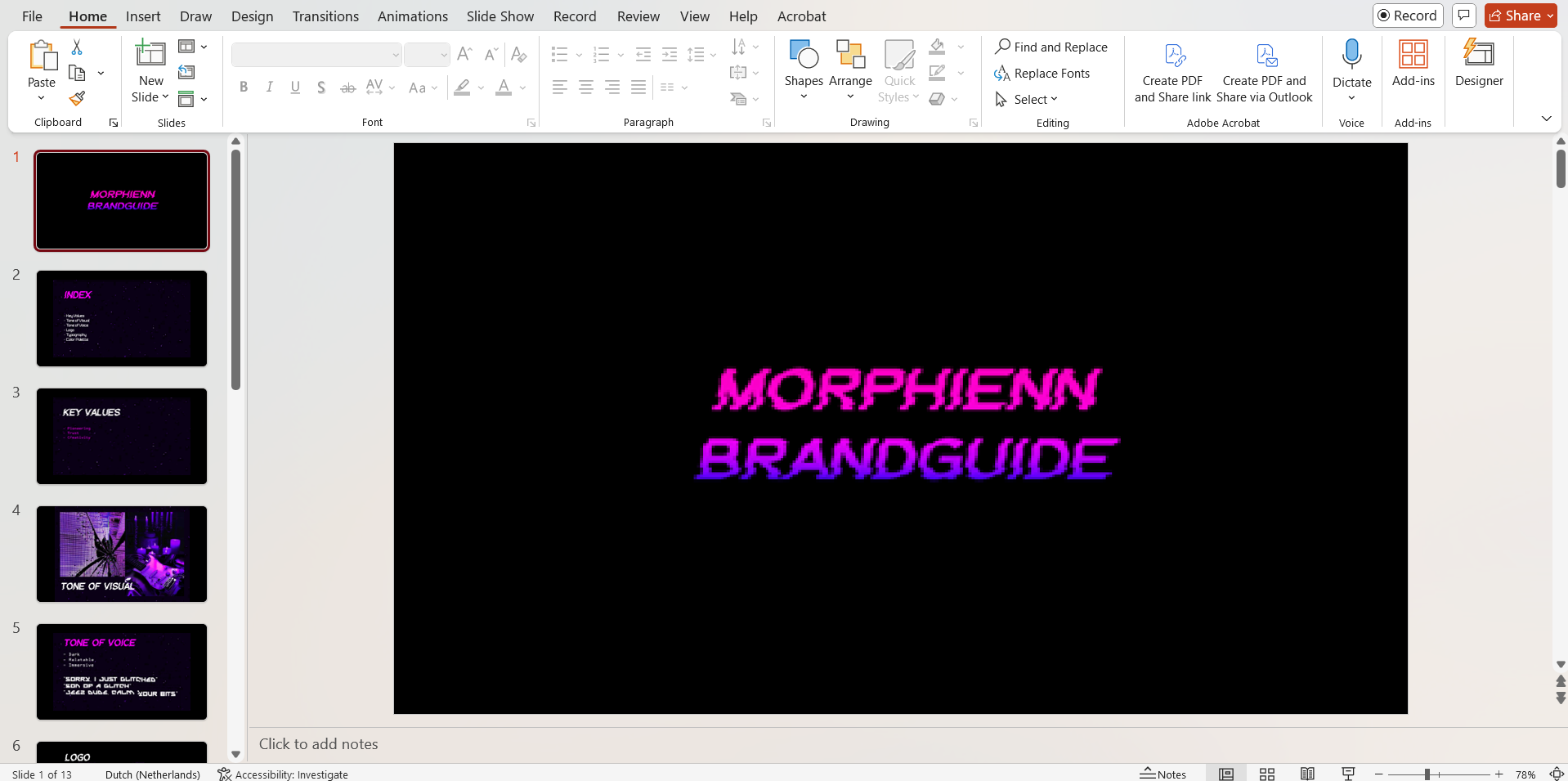Select the Tone of Visual slide thumbnail
1568x781 pixels.
coord(121,554)
